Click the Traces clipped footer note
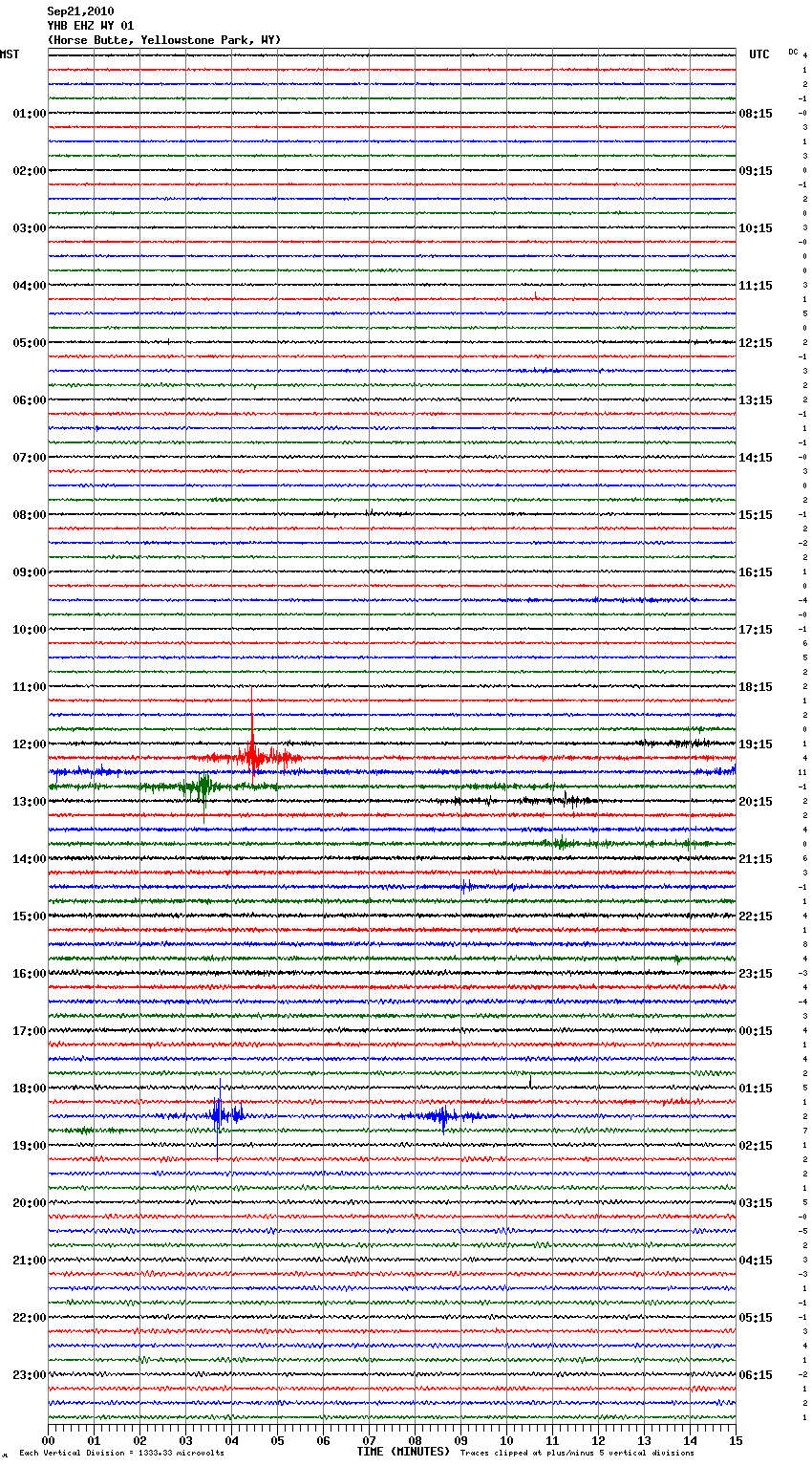The image size is (812, 1466). pyautogui.click(x=577, y=1453)
